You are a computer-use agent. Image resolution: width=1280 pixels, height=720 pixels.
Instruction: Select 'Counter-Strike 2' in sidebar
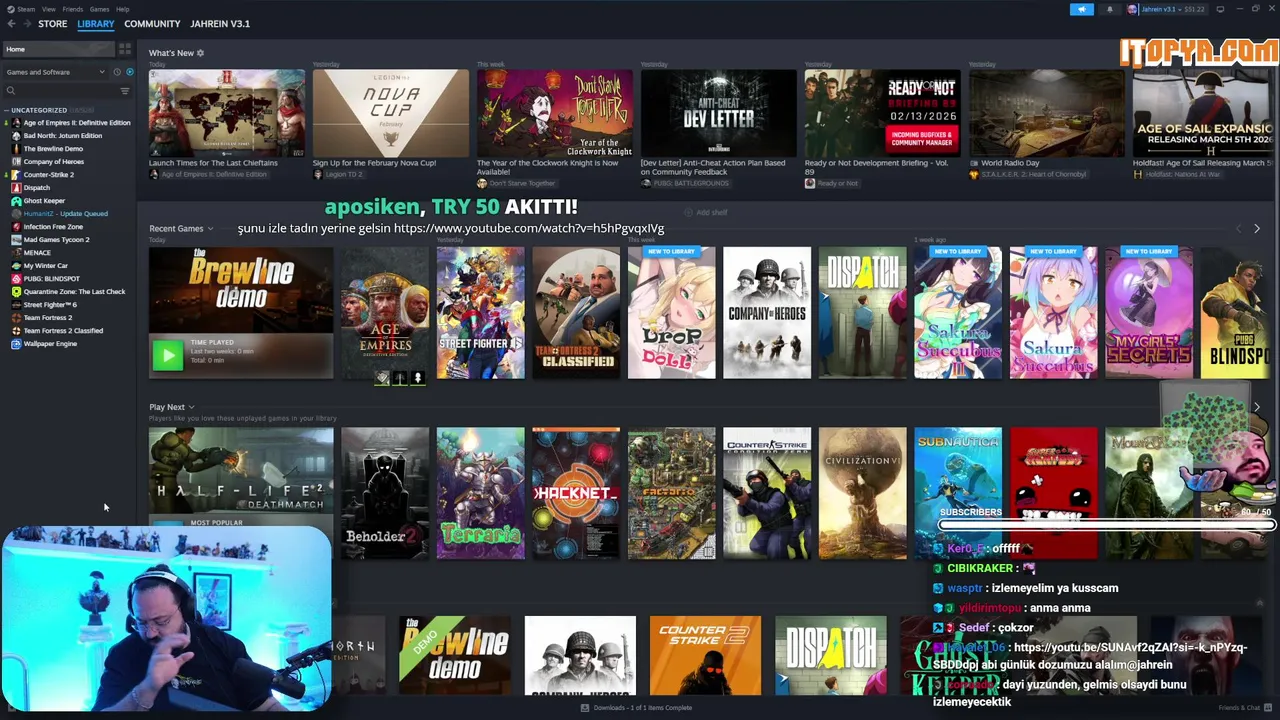[48, 175]
